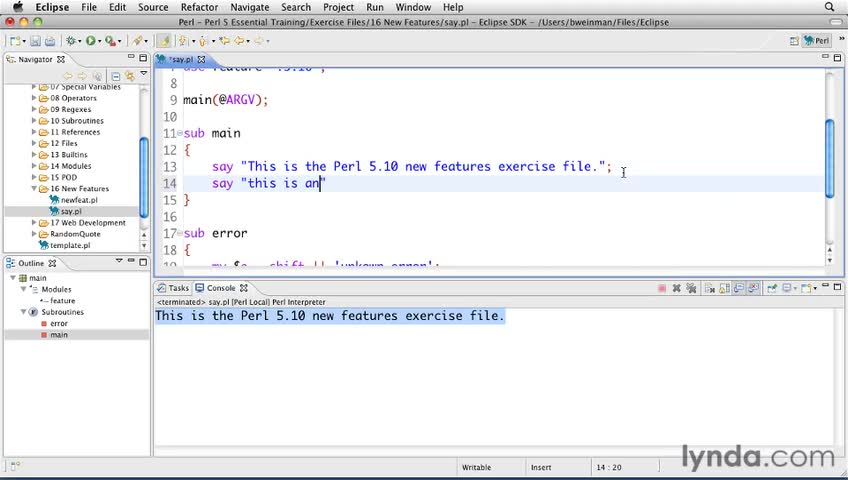848x480 pixels.
Task: Open the Navigator view menu triangle
Action: pos(144,73)
